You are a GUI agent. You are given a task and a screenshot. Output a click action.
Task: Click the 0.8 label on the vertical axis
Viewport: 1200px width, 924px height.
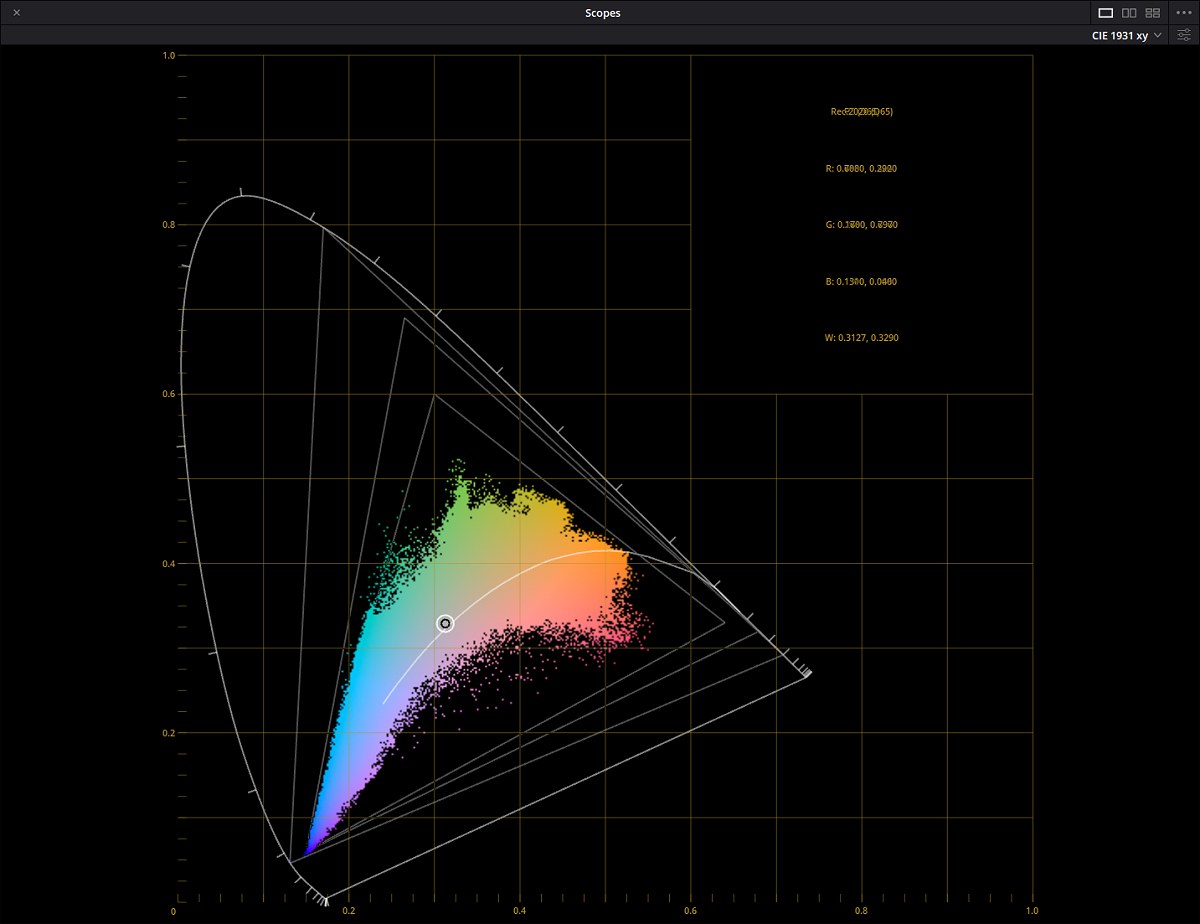tap(170, 225)
